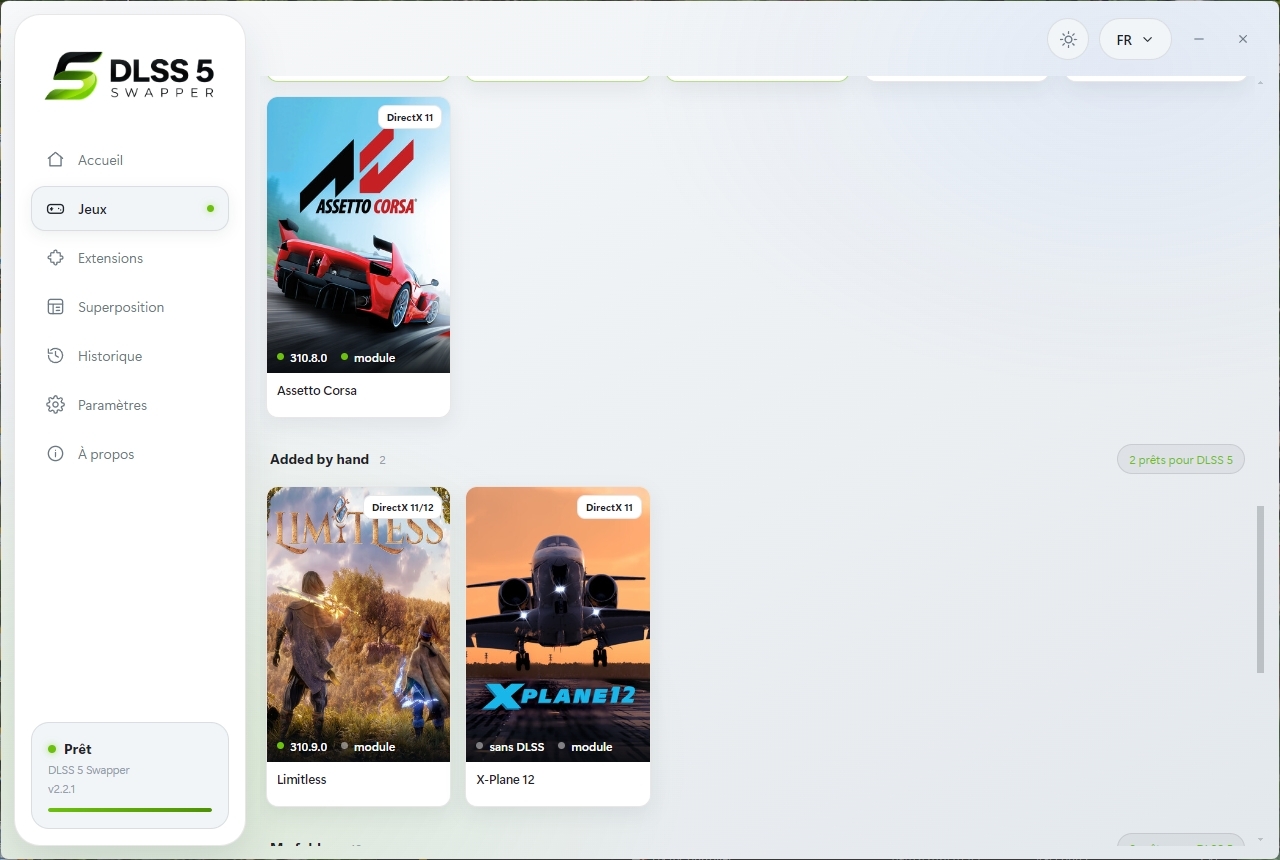Viewport: 1280px width, 860px height.
Task: Click the DirectX 11 badge on Assetto Corsa
Action: click(410, 118)
